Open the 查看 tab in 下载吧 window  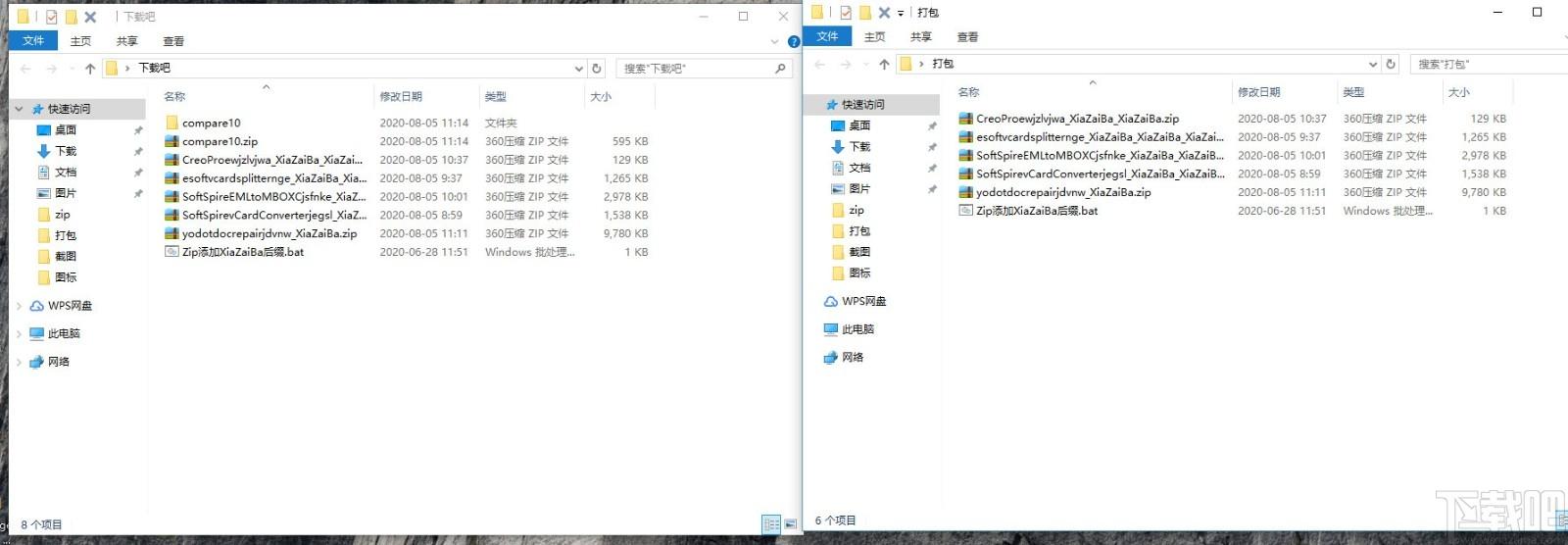tap(173, 41)
